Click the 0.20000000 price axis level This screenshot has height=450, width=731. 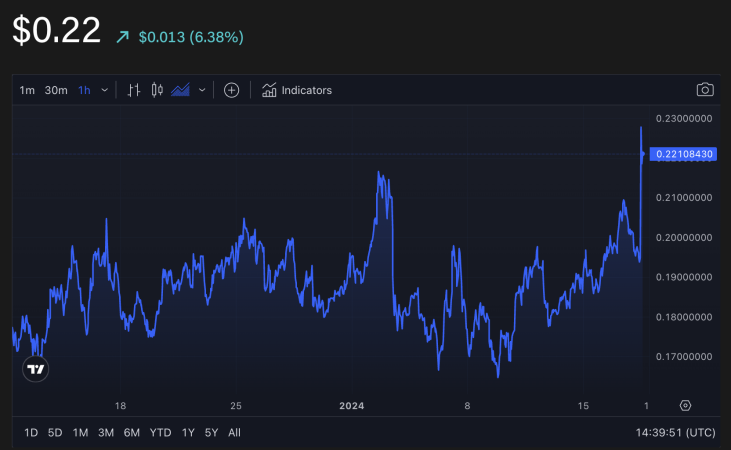pos(682,238)
